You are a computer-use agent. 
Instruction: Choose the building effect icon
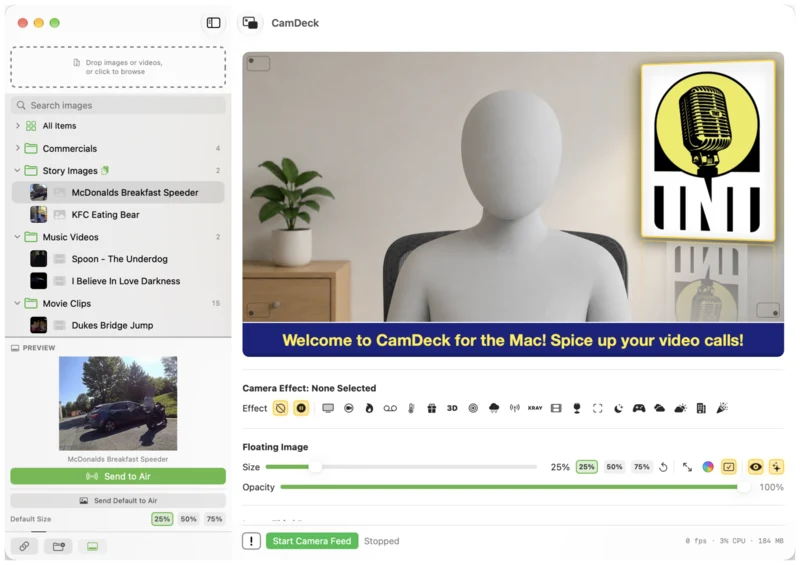(701, 408)
